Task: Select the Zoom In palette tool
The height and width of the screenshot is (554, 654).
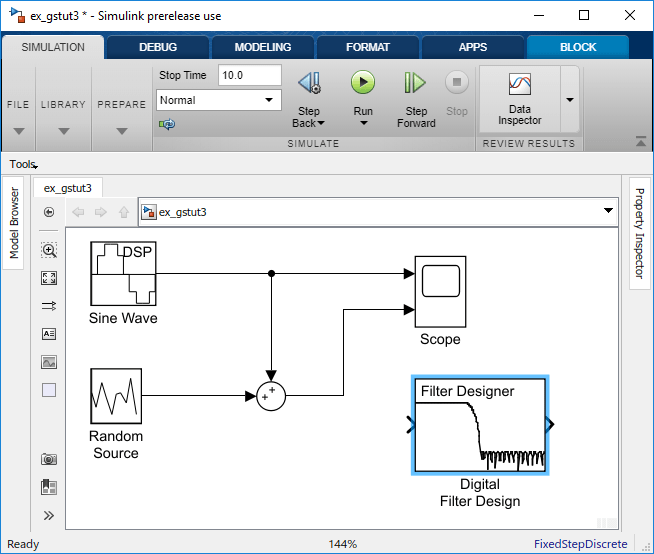Action: click(x=49, y=250)
